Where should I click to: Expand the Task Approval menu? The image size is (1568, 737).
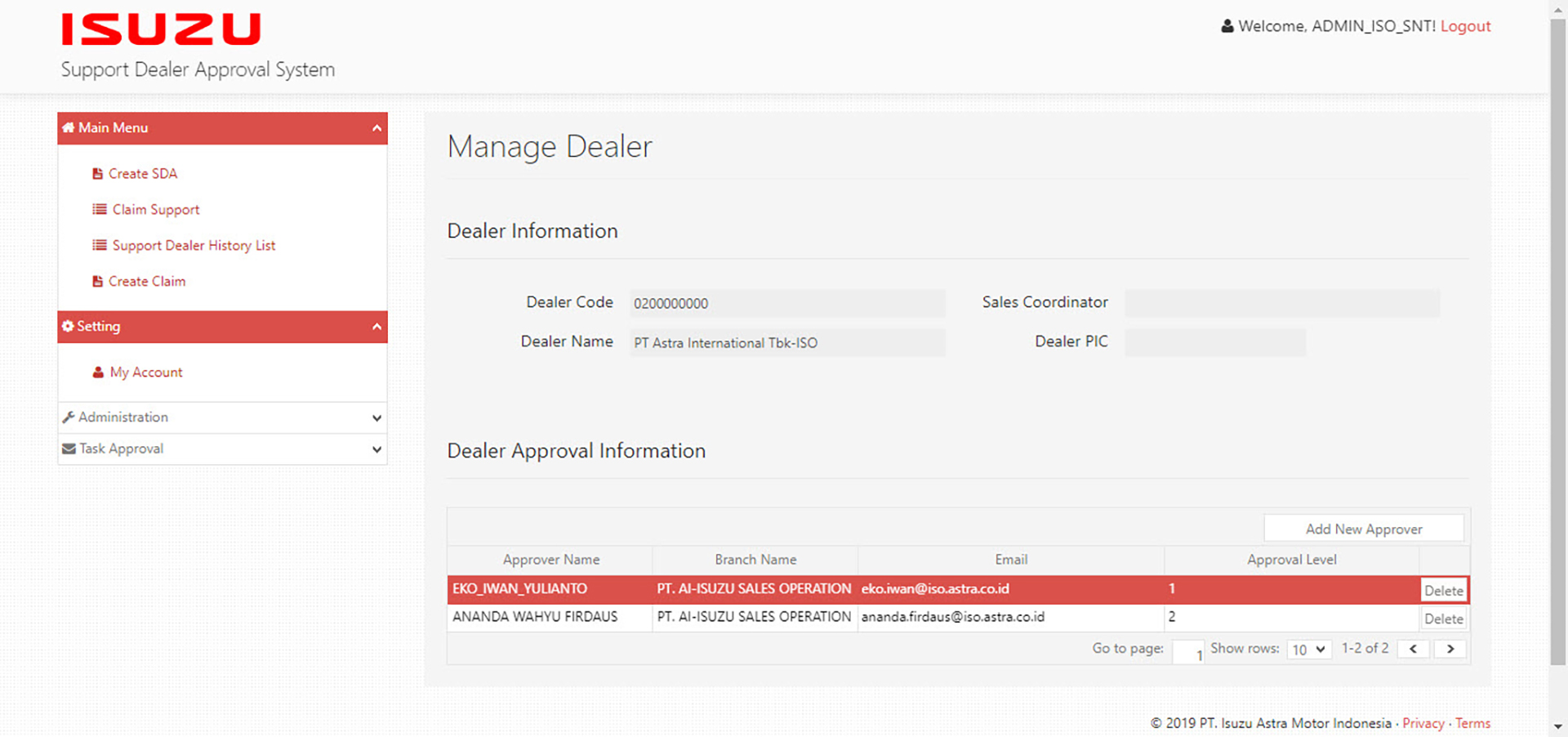point(376,449)
